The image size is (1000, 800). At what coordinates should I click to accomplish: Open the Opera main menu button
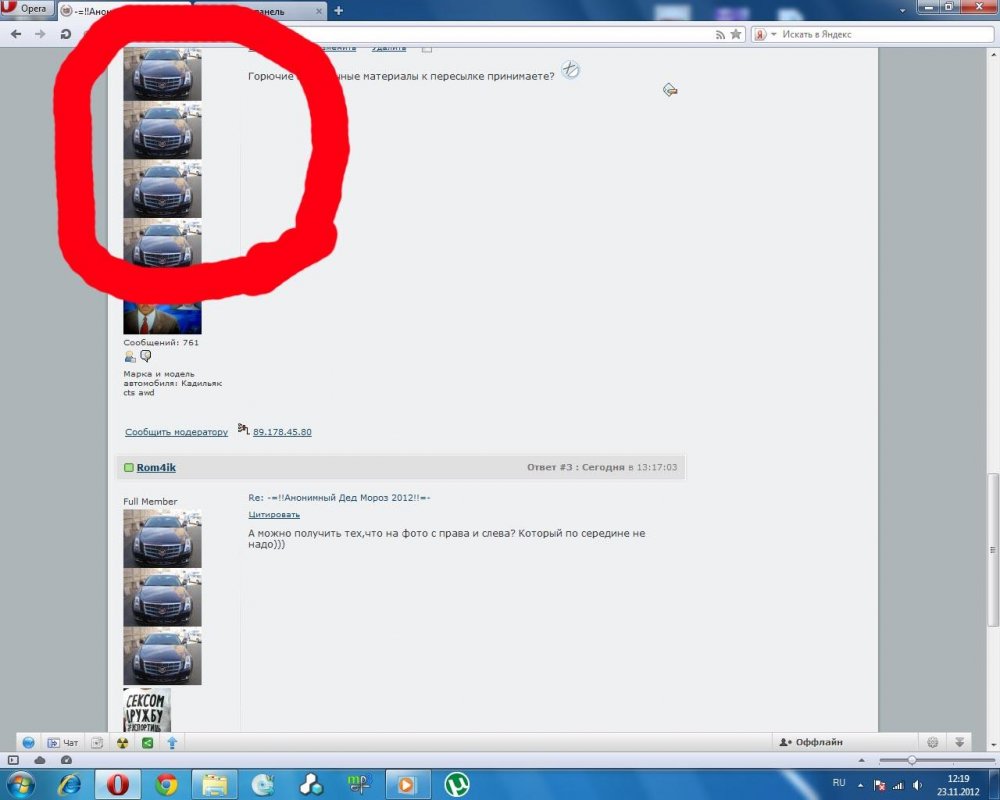pyautogui.click(x=27, y=9)
